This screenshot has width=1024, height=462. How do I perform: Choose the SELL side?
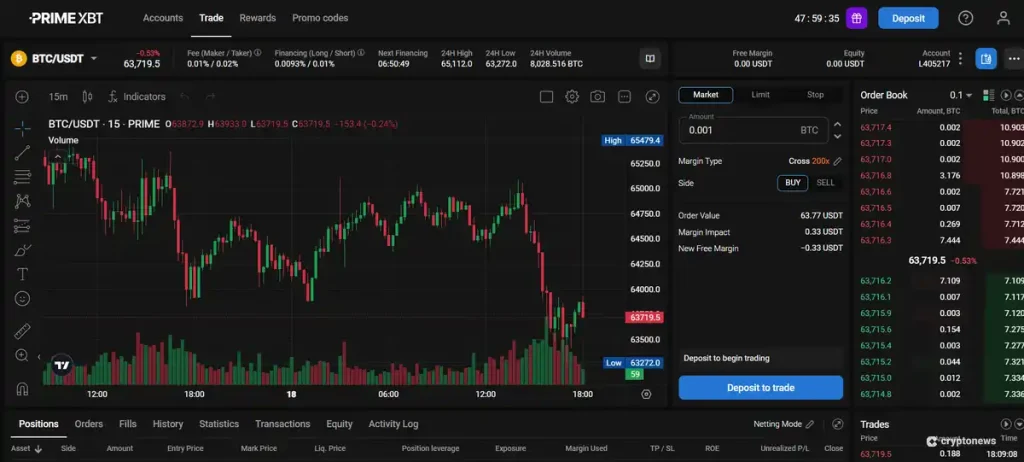click(x=825, y=183)
